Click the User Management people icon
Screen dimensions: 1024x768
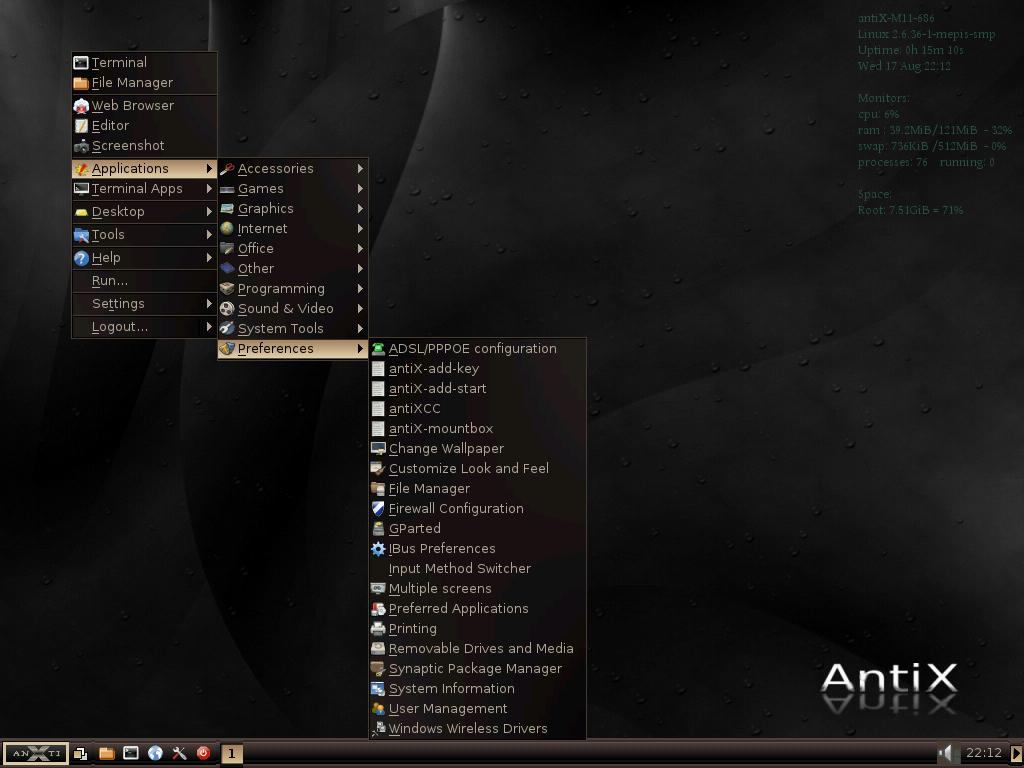(x=378, y=709)
